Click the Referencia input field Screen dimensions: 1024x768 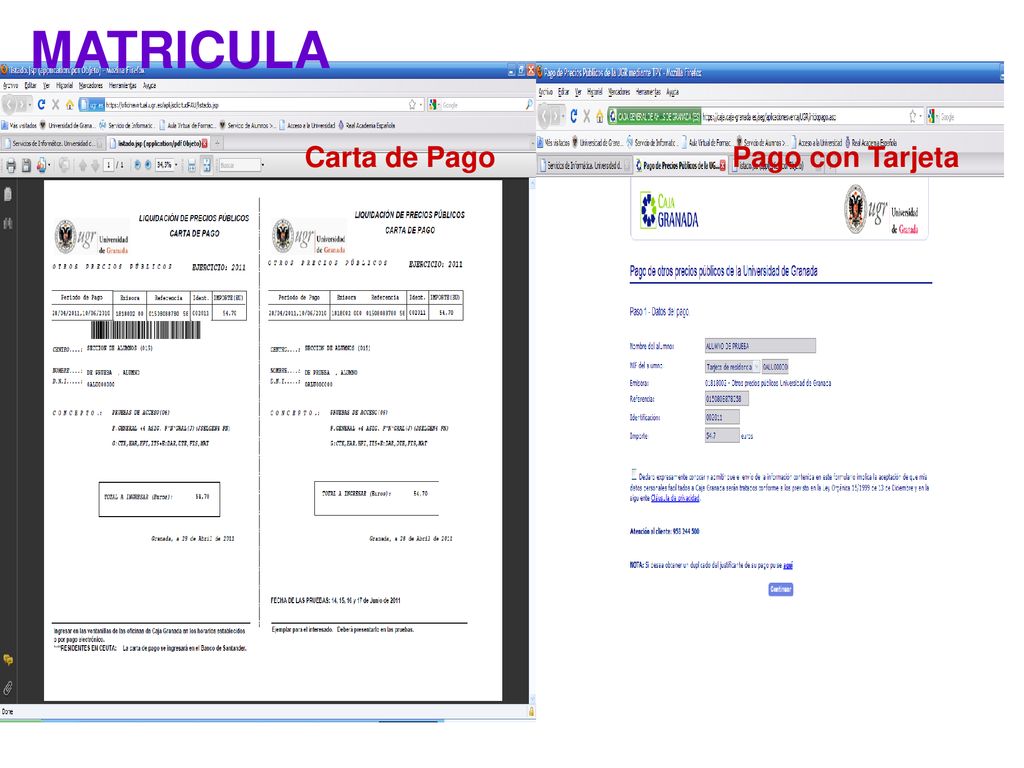(x=727, y=399)
